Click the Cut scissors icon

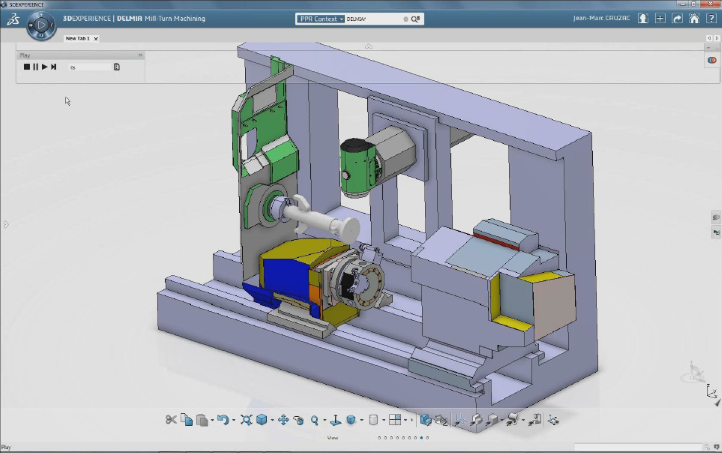tap(171, 420)
